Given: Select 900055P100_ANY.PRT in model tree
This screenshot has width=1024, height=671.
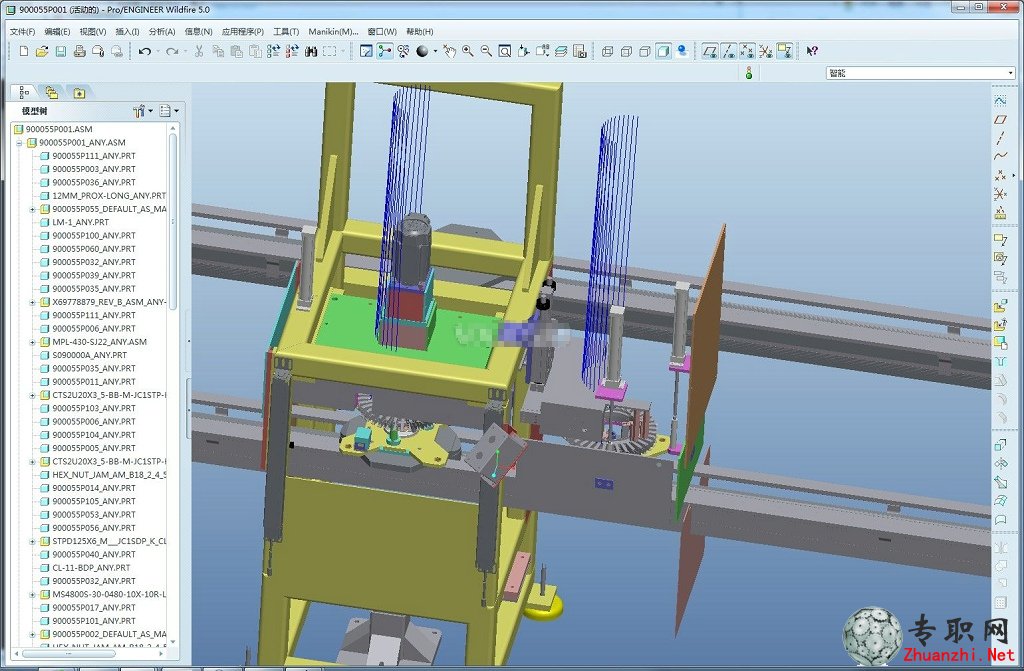Looking at the screenshot, I should pyautogui.click(x=93, y=235).
